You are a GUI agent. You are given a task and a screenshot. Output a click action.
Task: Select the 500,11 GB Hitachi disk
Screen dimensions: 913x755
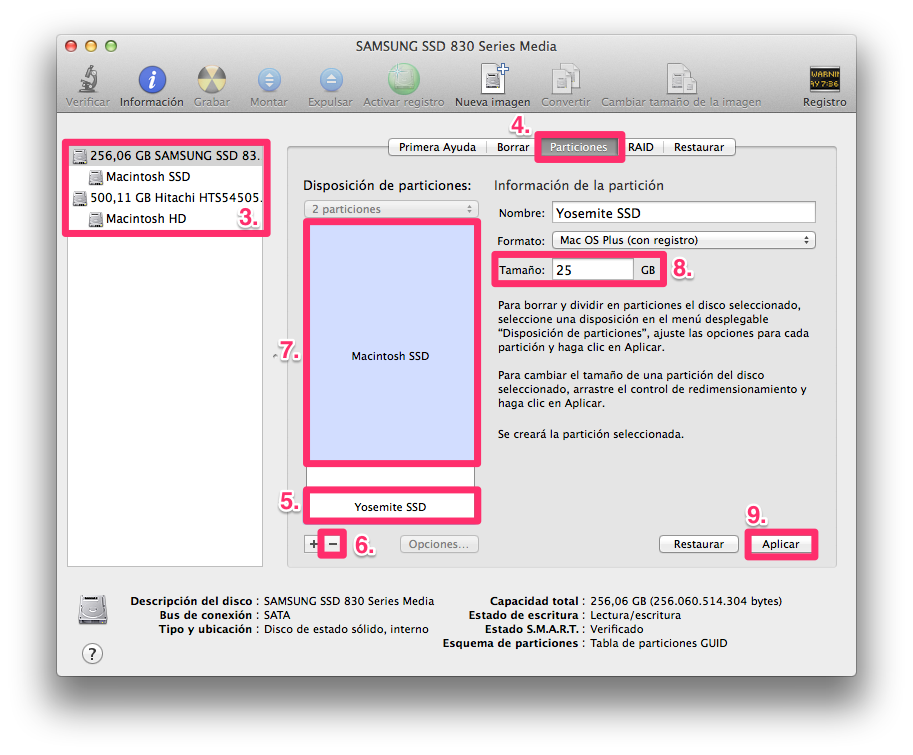point(165,197)
